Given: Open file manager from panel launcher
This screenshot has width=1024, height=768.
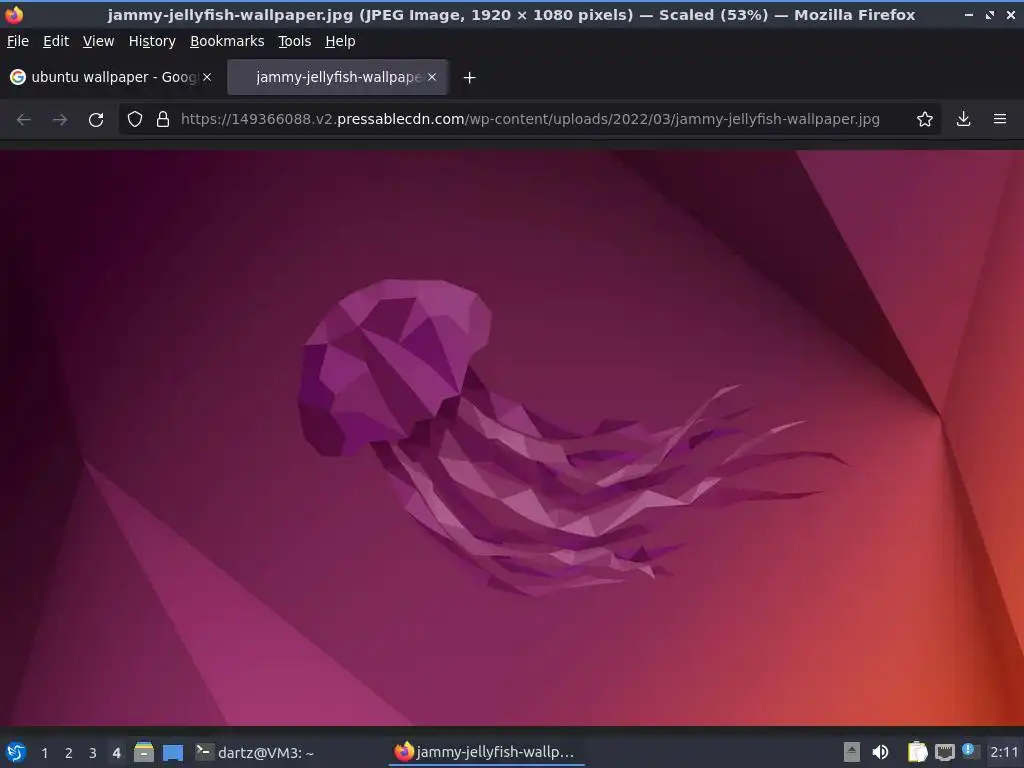Looking at the screenshot, I should click(x=144, y=752).
